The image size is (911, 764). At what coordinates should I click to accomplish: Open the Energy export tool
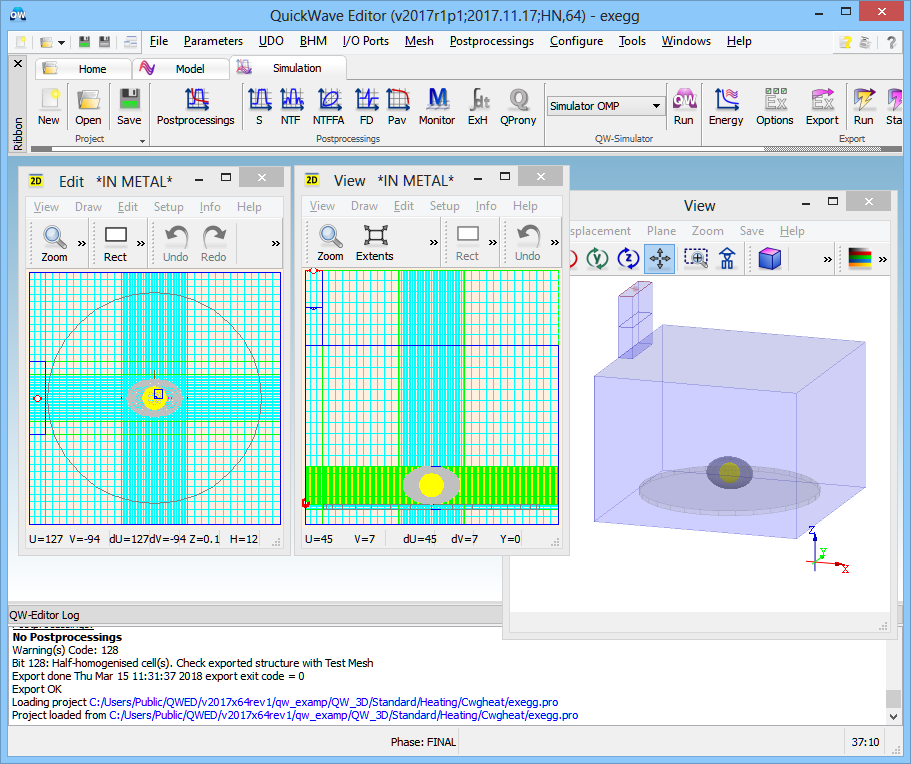725,106
